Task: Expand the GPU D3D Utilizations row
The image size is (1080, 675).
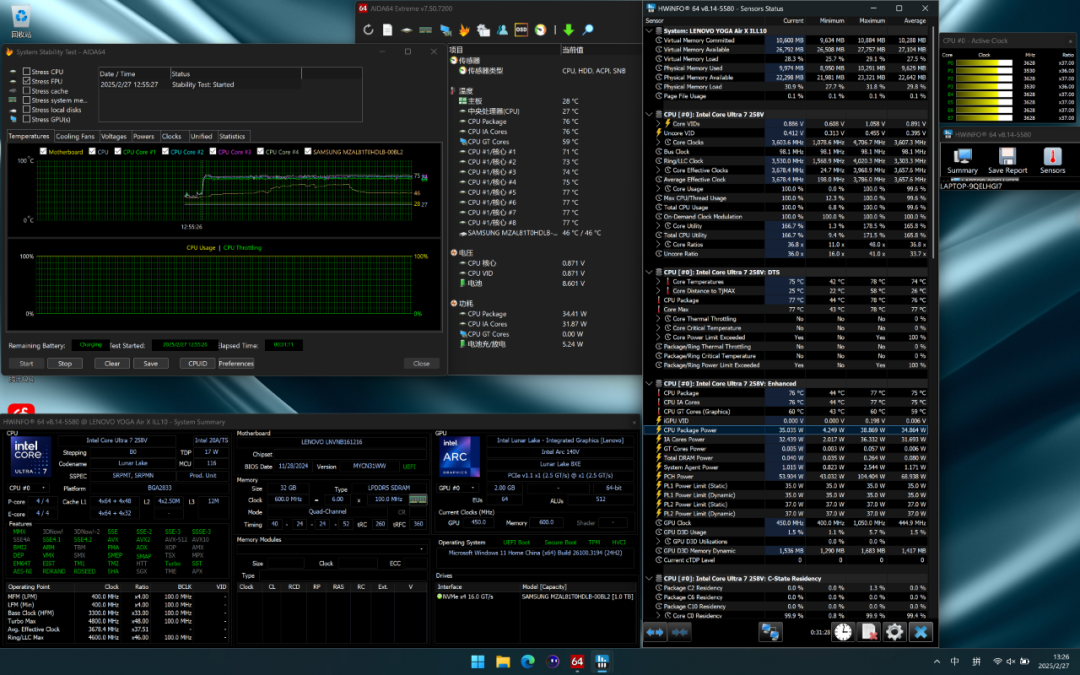Action: 657,541
